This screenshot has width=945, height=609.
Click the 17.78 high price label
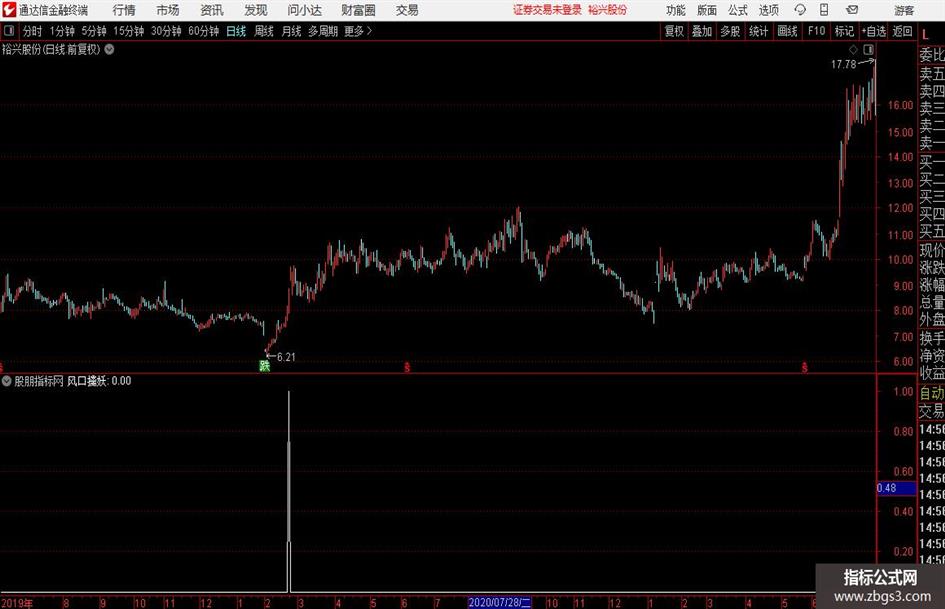pyautogui.click(x=843, y=64)
